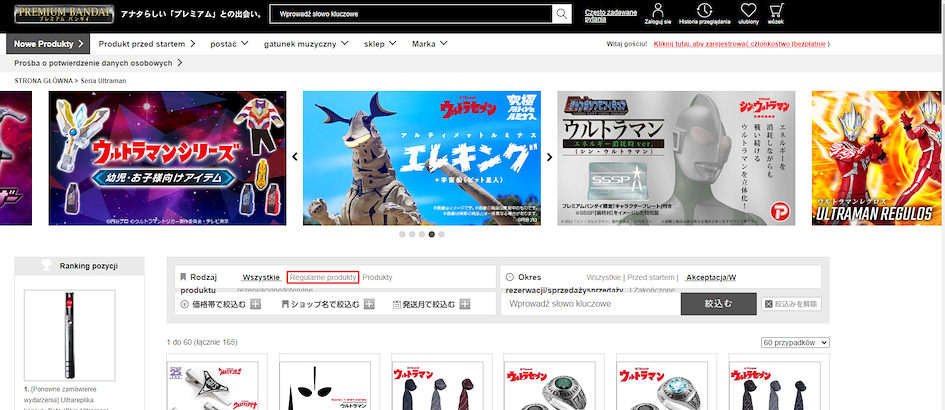Open Nowe Produkty menu tab
This screenshot has width=945, height=410.
48,44
